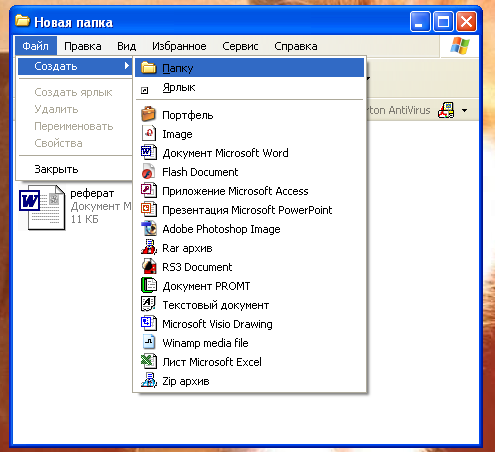The height and width of the screenshot is (452, 495).
Task: Minimize the Новая папка window
Action: pos(420,21)
